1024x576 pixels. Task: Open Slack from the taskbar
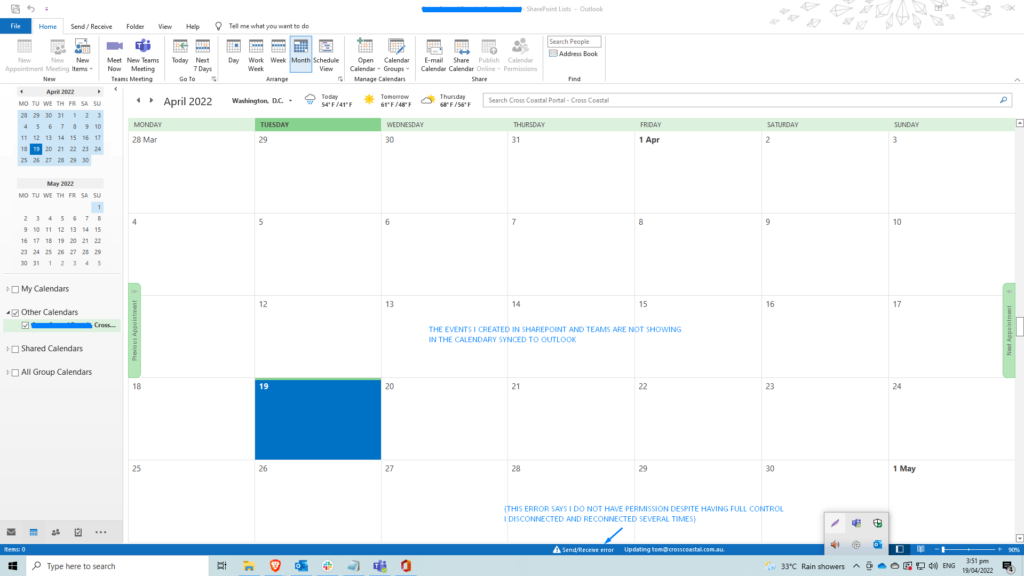(x=327, y=566)
